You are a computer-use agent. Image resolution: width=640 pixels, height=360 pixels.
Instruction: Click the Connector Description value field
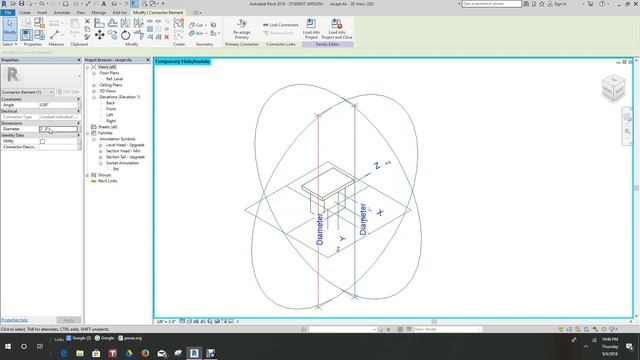pyautogui.click(x=58, y=147)
